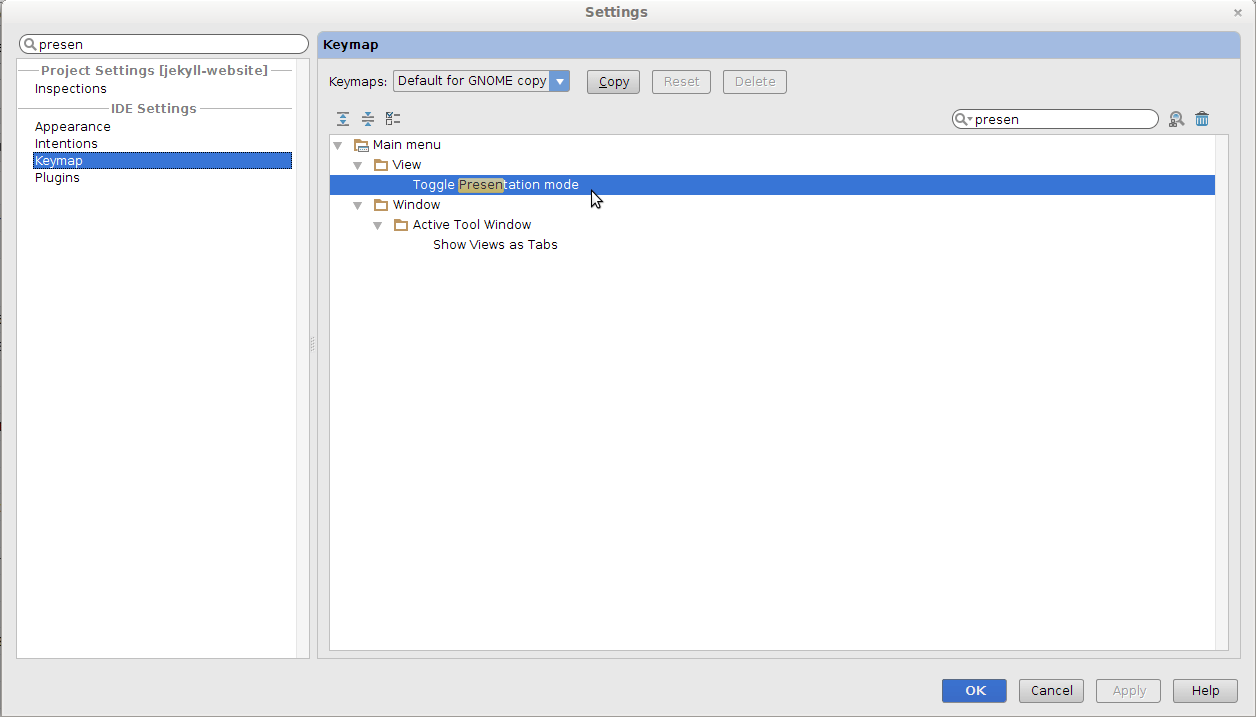Viewport: 1256px width, 717px height.
Task: Close the Settings dialog with the X
Action: point(1238,13)
